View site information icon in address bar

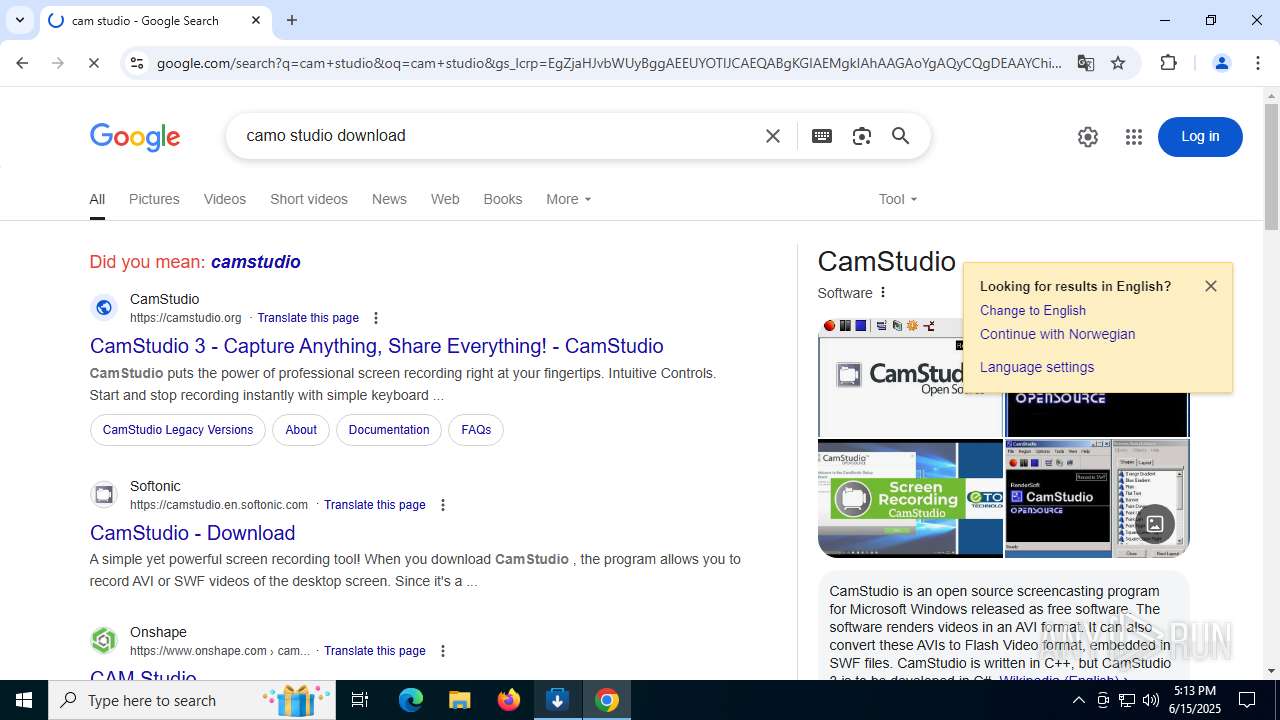(x=137, y=63)
